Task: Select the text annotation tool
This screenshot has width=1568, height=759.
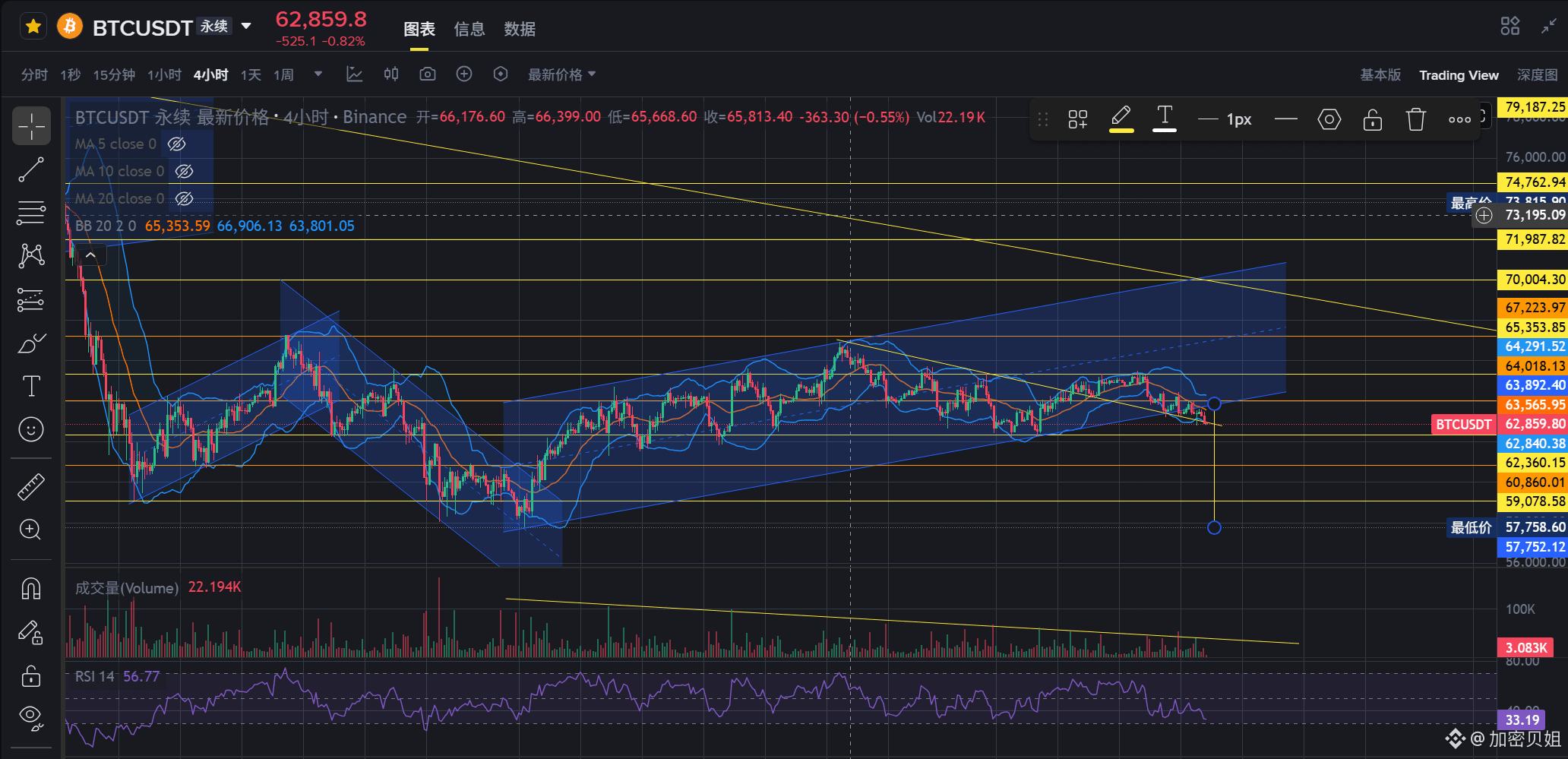Action: tap(31, 386)
